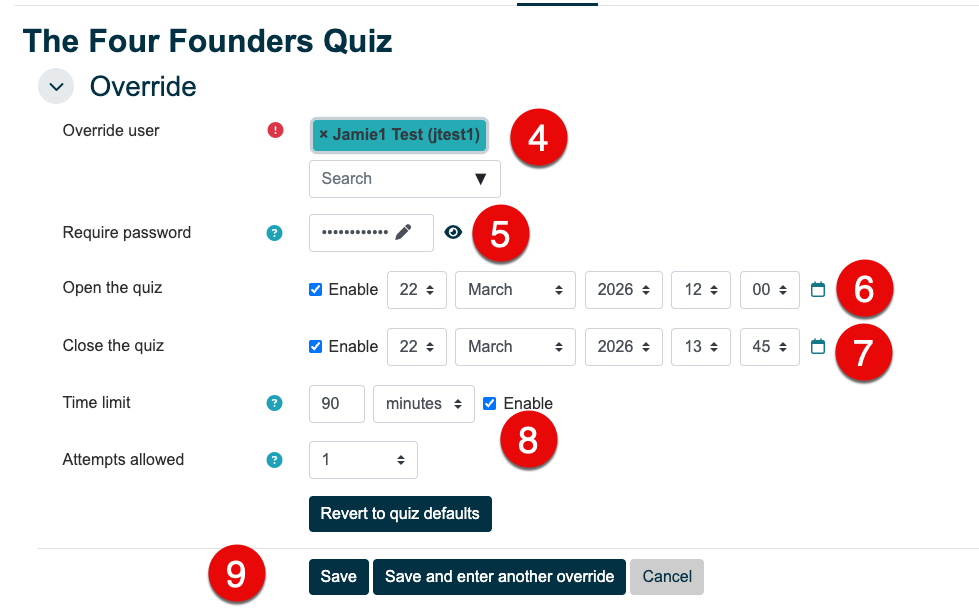The image size is (979, 614).
Task: Toggle Enable checkbox for Close the quiz
Action: pyautogui.click(x=316, y=346)
